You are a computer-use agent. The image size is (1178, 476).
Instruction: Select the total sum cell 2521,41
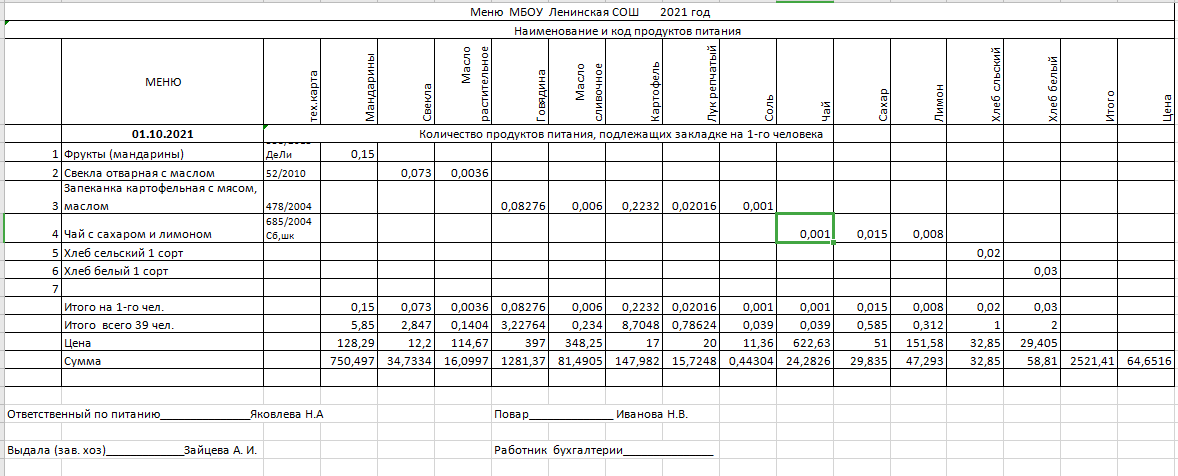(x=1089, y=361)
